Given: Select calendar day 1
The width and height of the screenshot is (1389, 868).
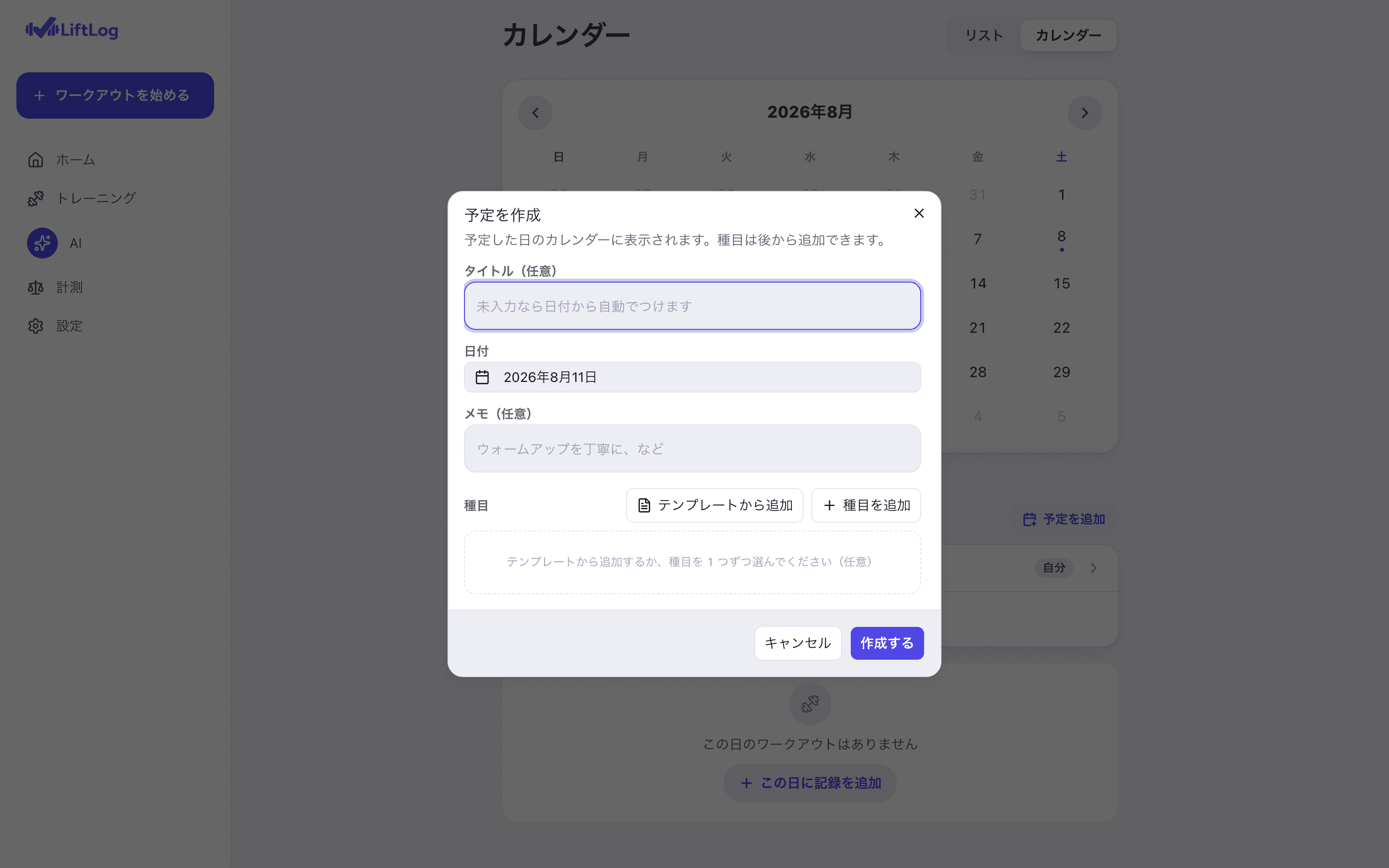Looking at the screenshot, I should pyautogui.click(x=1061, y=195).
